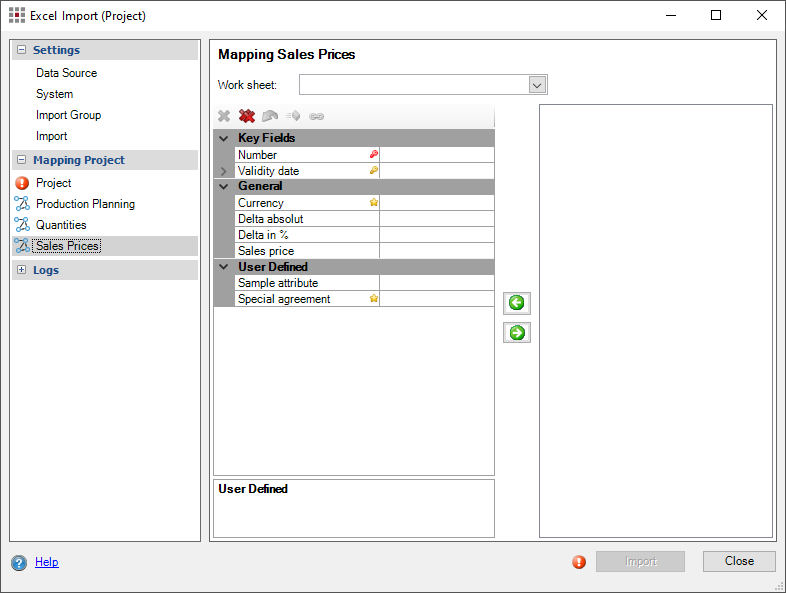Open the Production Planning mapping
786x593 pixels.
[x=85, y=204]
